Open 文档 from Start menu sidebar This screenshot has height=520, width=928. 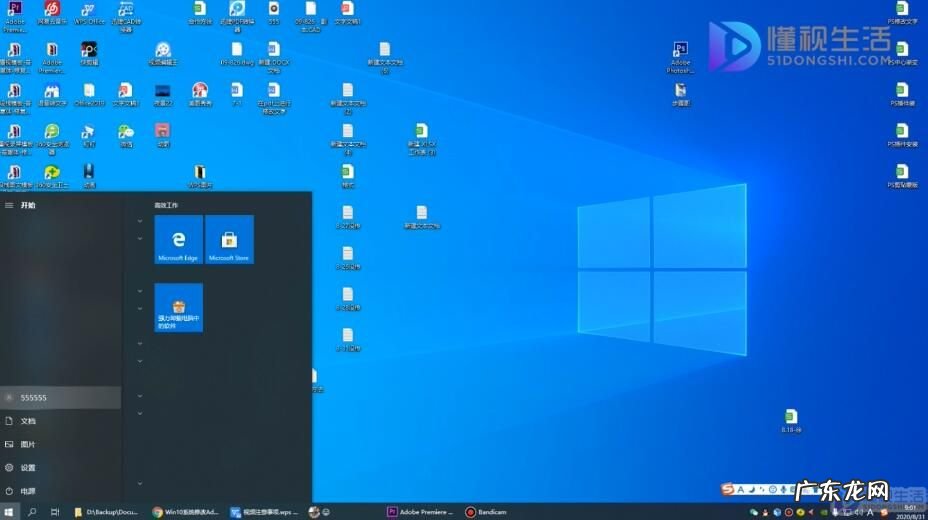60,421
